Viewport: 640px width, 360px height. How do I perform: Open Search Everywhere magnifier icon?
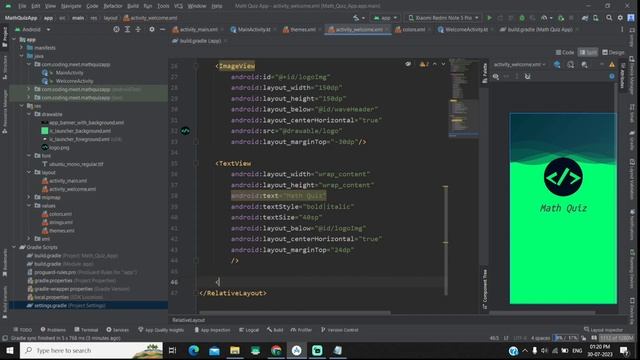(x=609, y=18)
